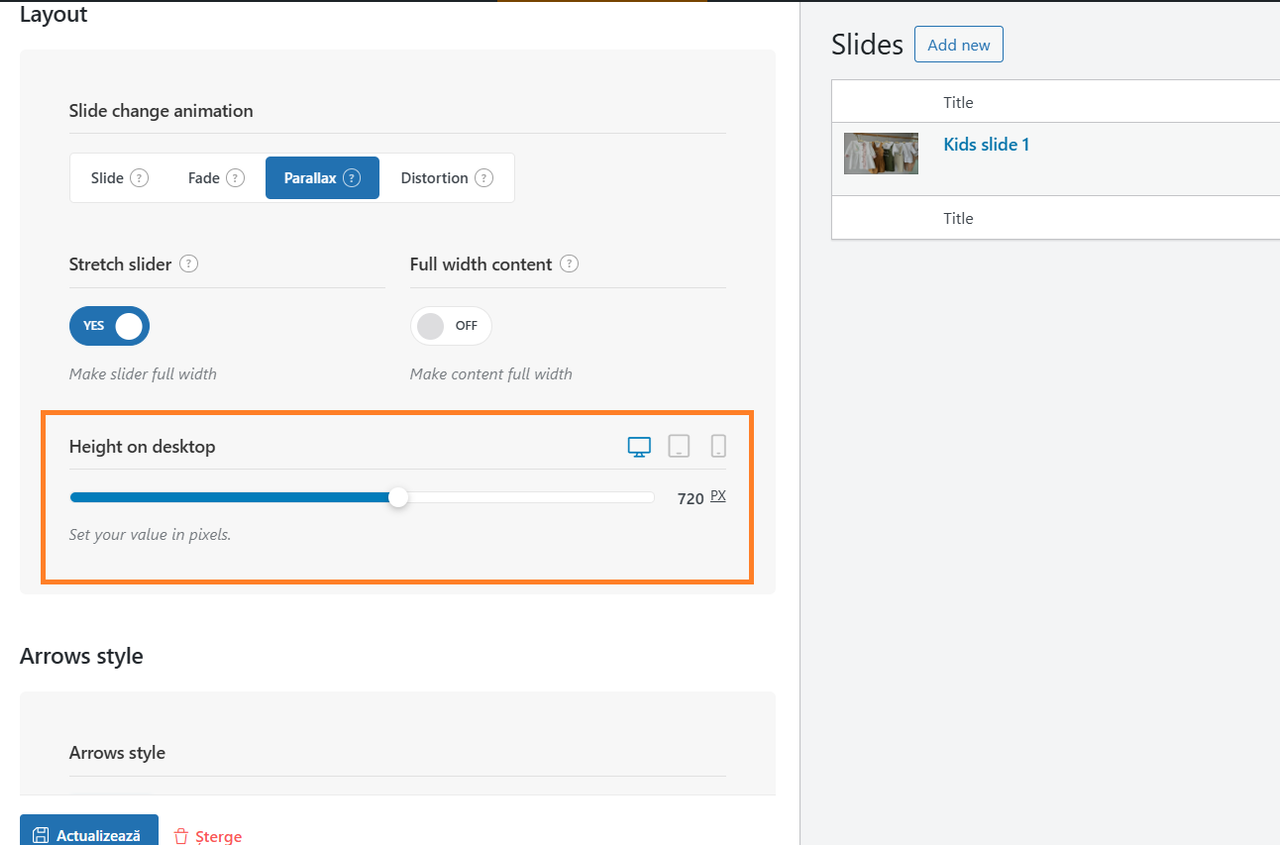Viewport: 1280px width, 845px height.
Task: Click the help icon on Parallax button
Action: pyautogui.click(x=351, y=178)
